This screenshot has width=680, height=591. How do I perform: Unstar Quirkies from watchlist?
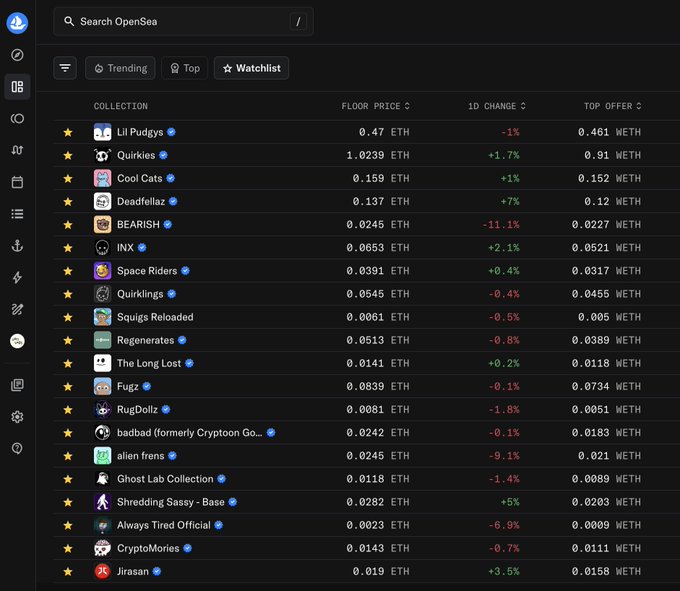click(x=68, y=155)
